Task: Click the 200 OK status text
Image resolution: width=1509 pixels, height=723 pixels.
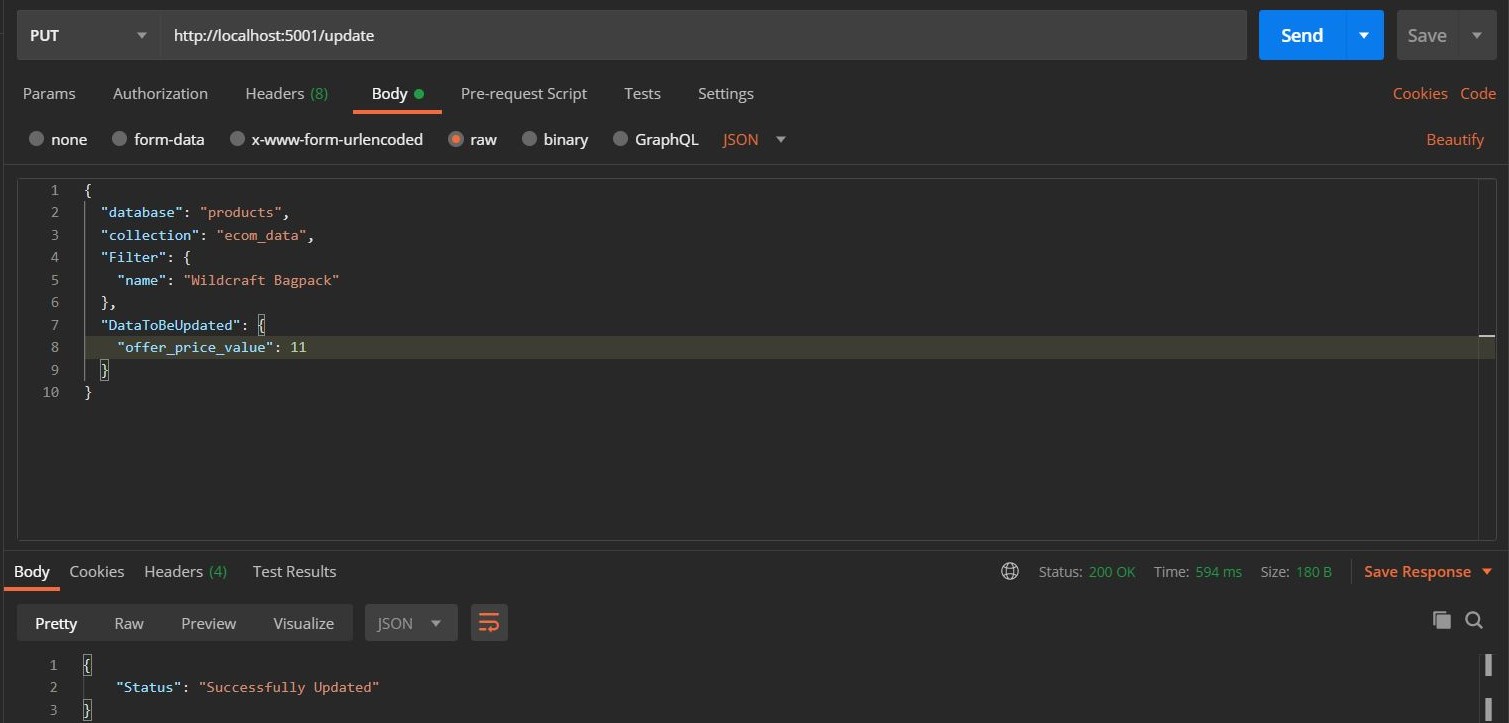Action: (x=1112, y=572)
